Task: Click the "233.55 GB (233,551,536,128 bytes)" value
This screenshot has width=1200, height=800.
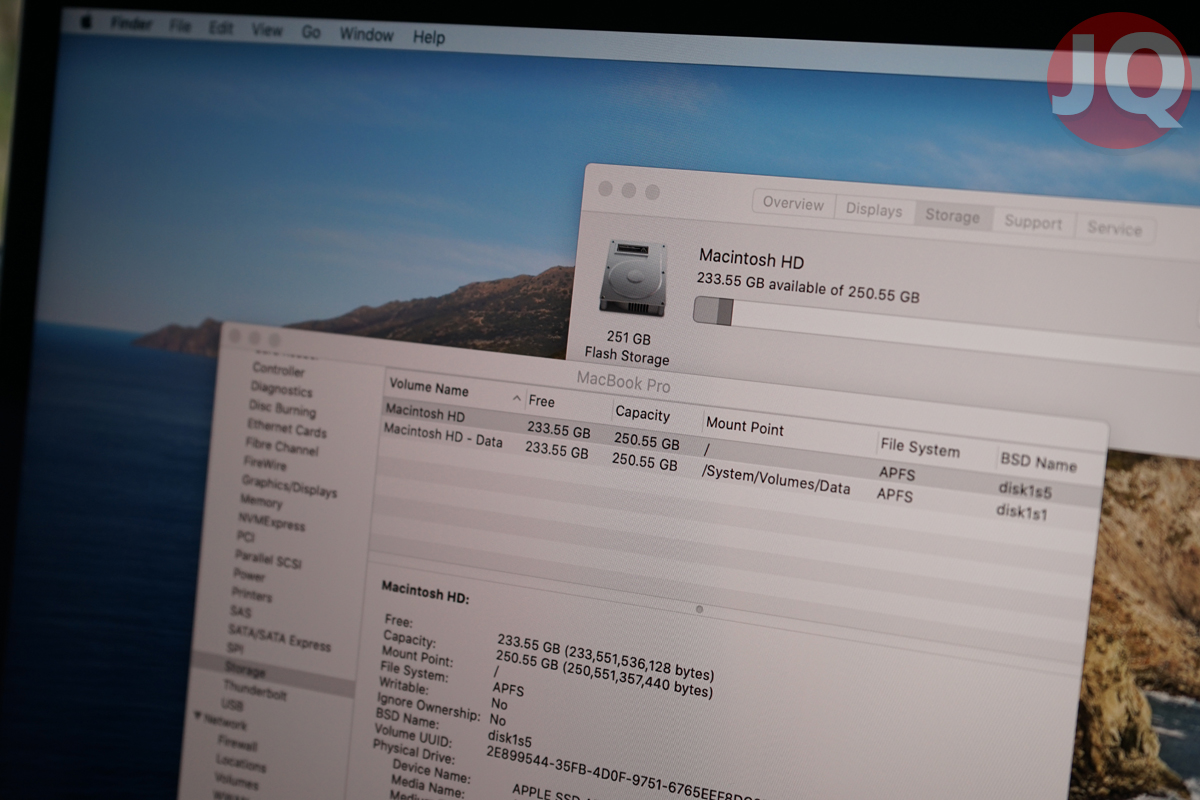Action: coord(606,657)
